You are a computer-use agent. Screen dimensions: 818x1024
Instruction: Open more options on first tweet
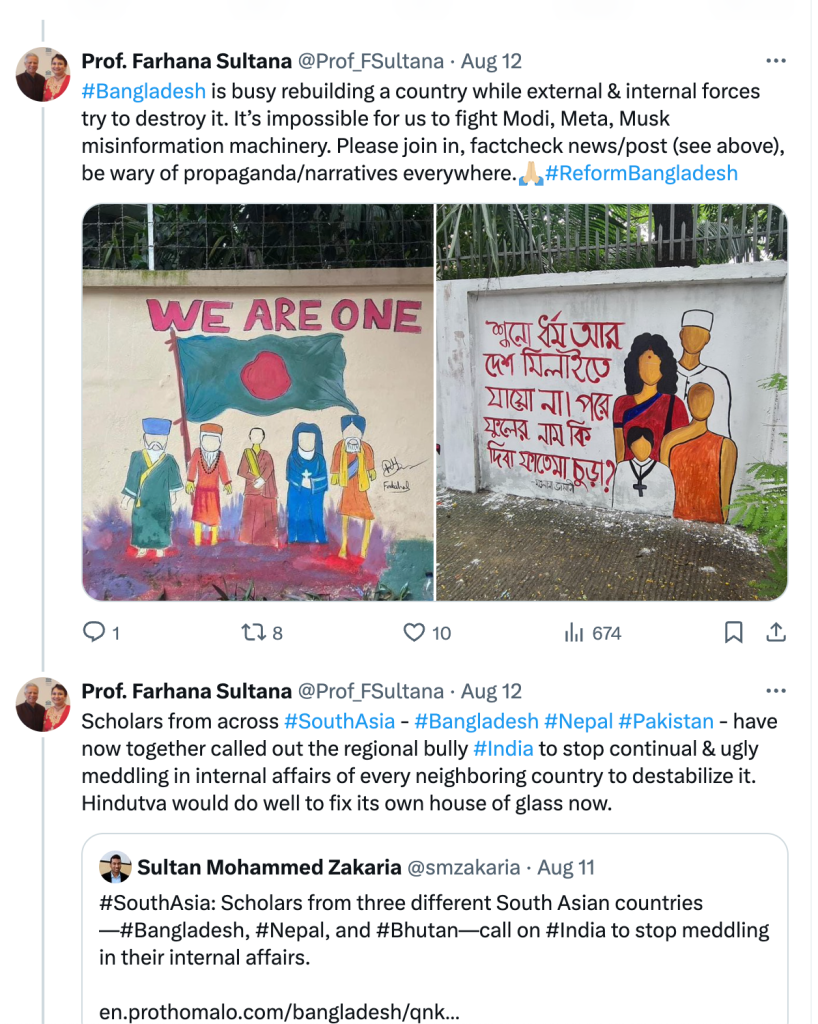pyautogui.click(x=775, y=61)
